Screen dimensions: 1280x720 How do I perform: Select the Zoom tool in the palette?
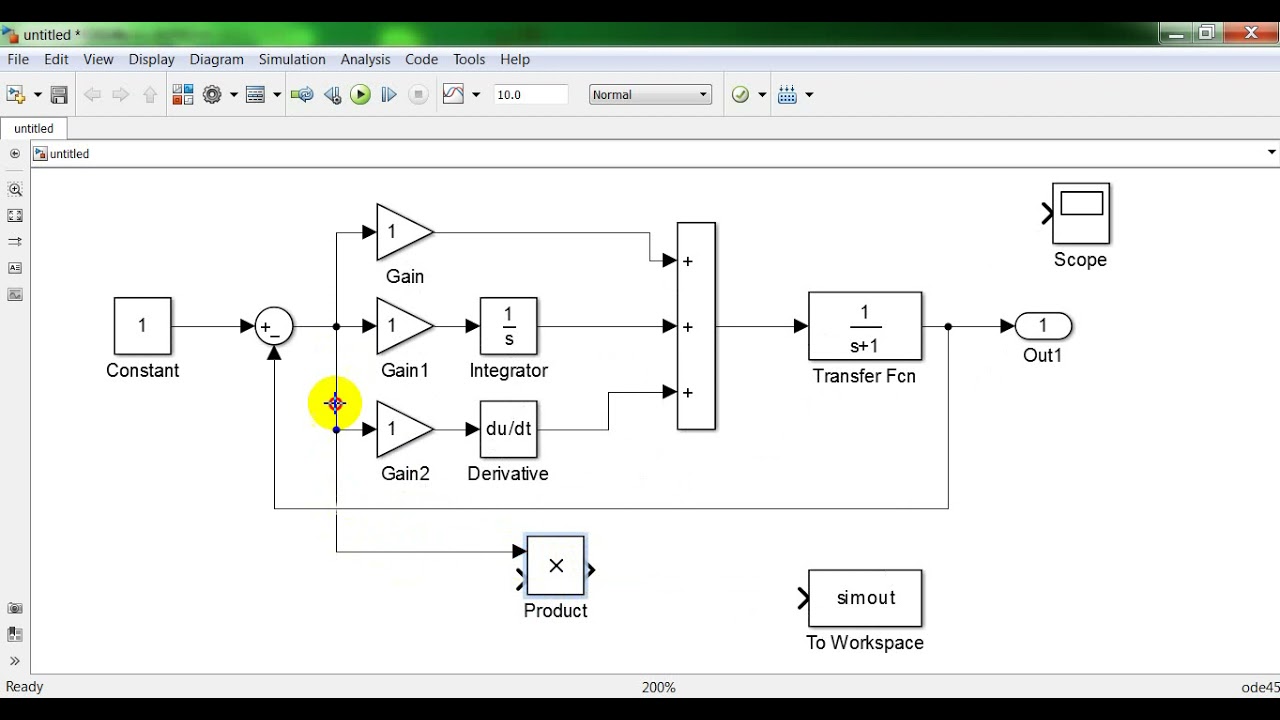coord(15,189)
